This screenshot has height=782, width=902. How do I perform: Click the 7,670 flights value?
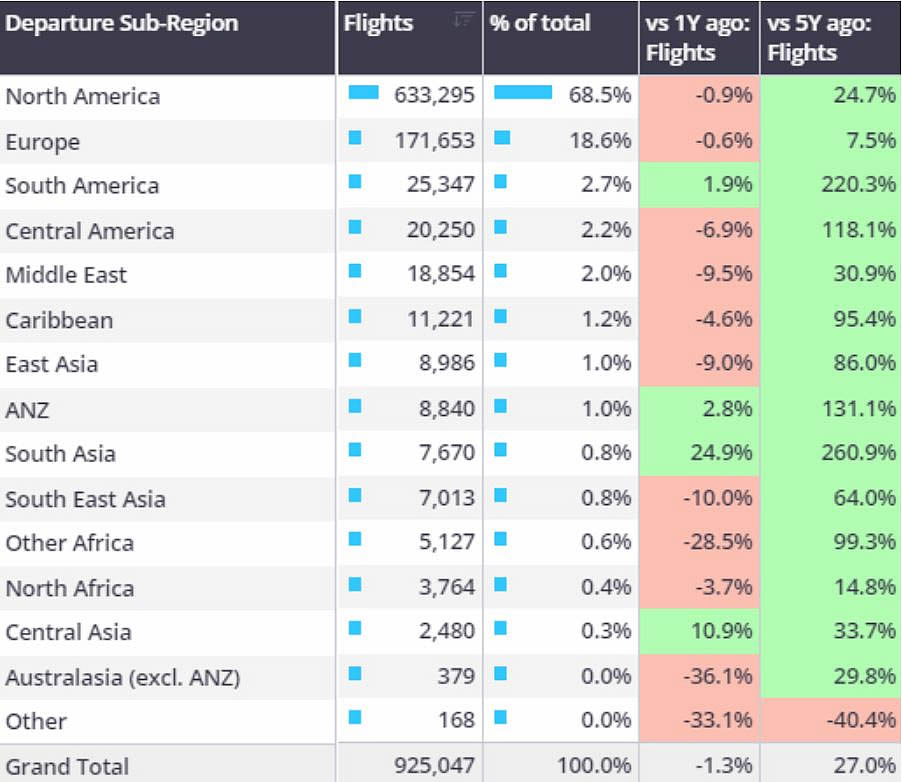pyautogui.click(x=446, y=452)
